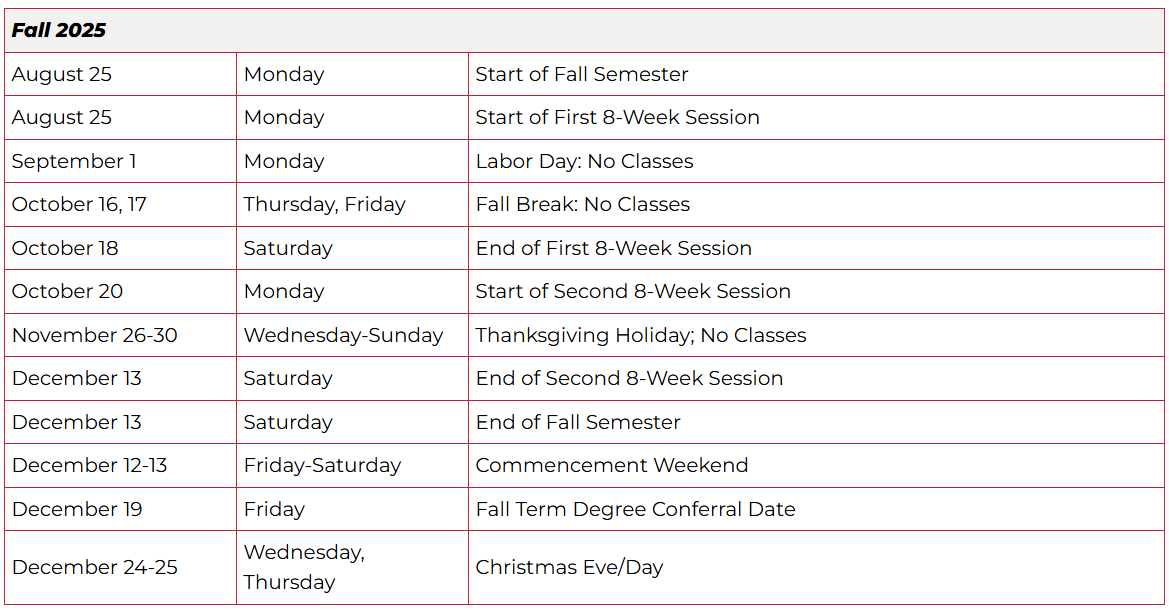Click the Fall 2025 table header
The width and height of the screenshot is (1169, 615).
click(59, 30)
